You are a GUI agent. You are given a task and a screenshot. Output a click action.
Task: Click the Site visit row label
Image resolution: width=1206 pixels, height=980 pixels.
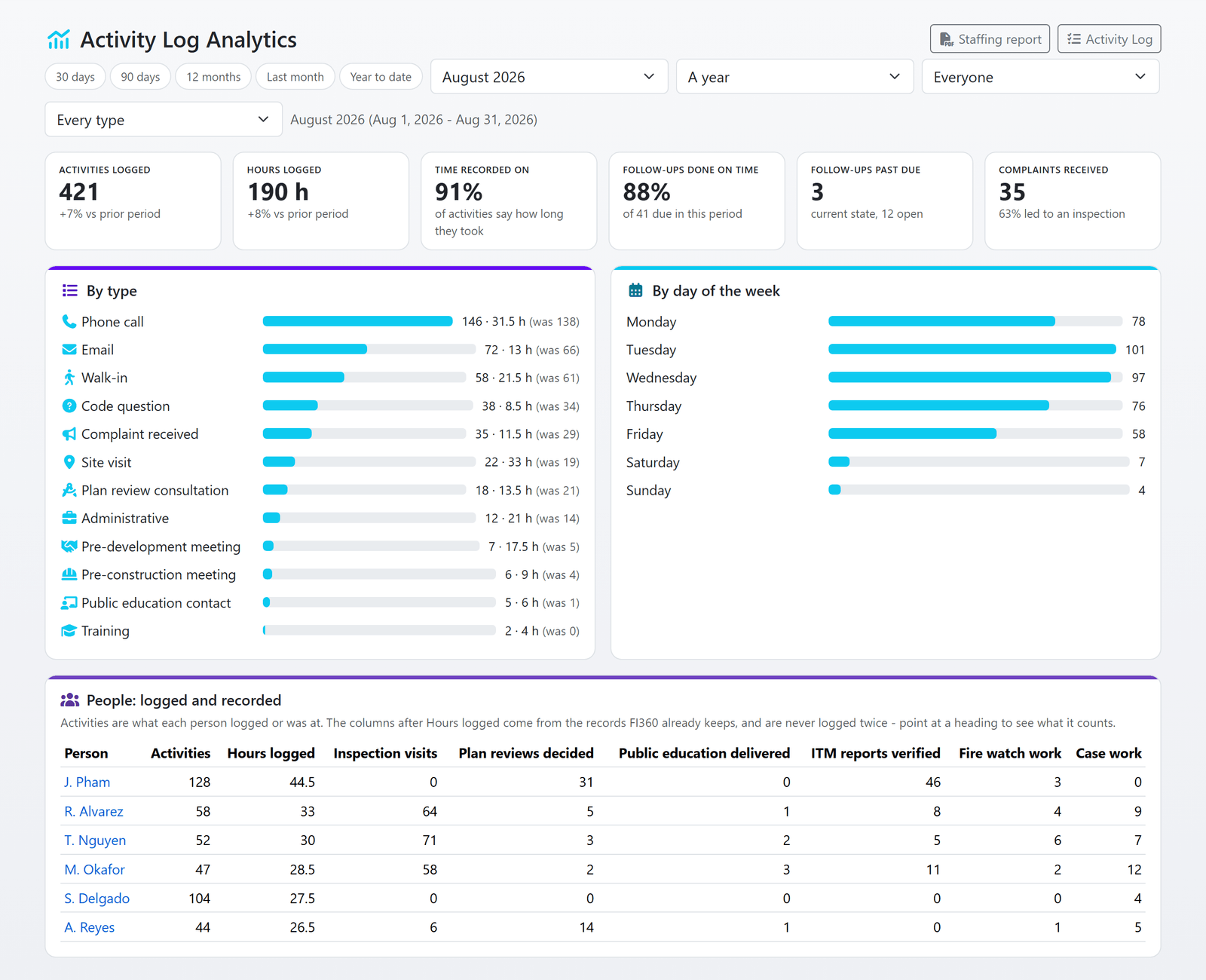point(106,462)
